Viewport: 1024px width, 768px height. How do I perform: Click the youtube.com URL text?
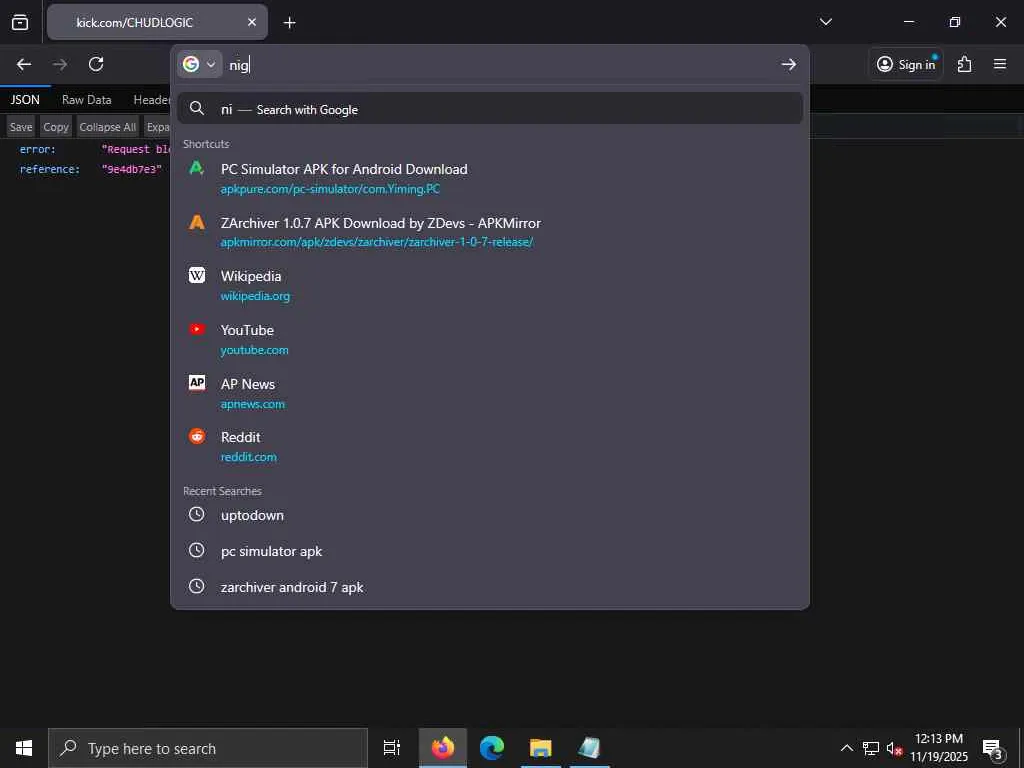tap(254, 350)
